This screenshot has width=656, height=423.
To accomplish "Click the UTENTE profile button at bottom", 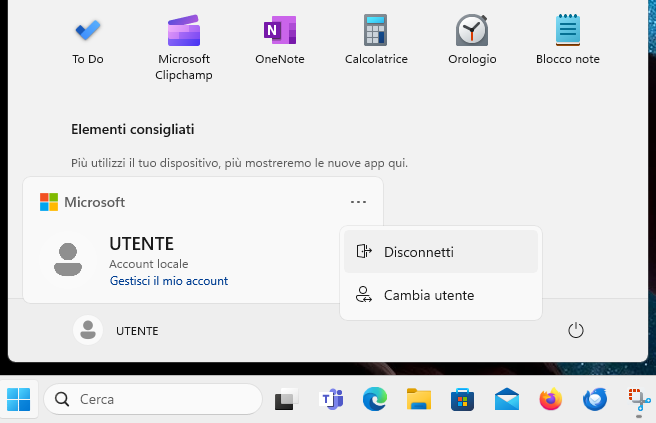I will 116,331.
